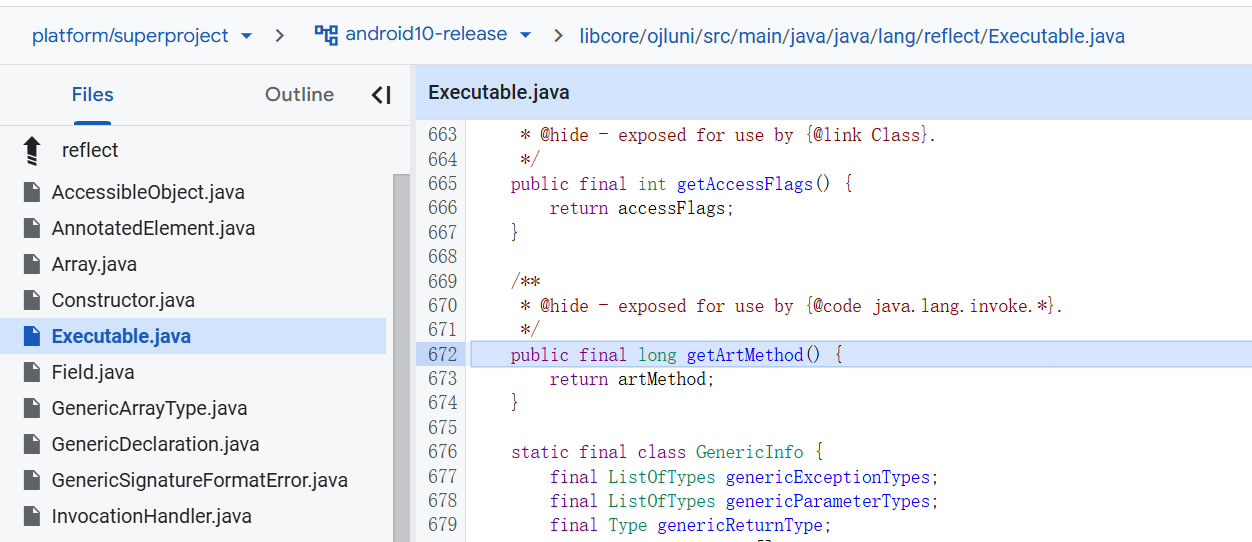This screenshot has height=542, width=1252.
Task: Click the file list vertical scrollbar
Action: pyautogui.click(x=402, y=358)
